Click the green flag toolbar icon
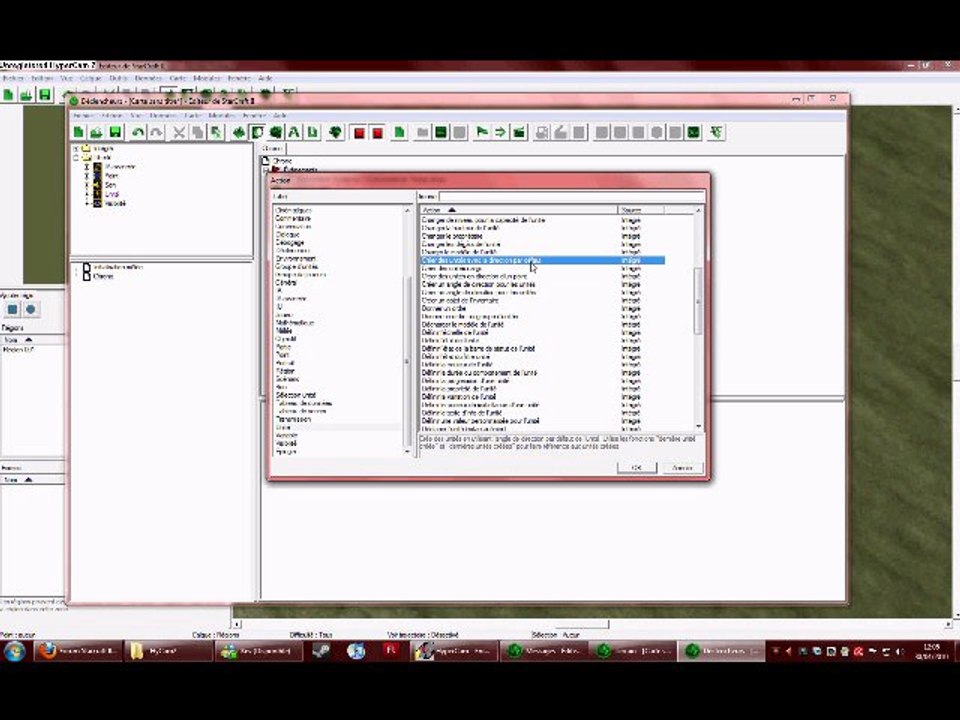Screen dimensions: 960x720 (x=482, y=132)
